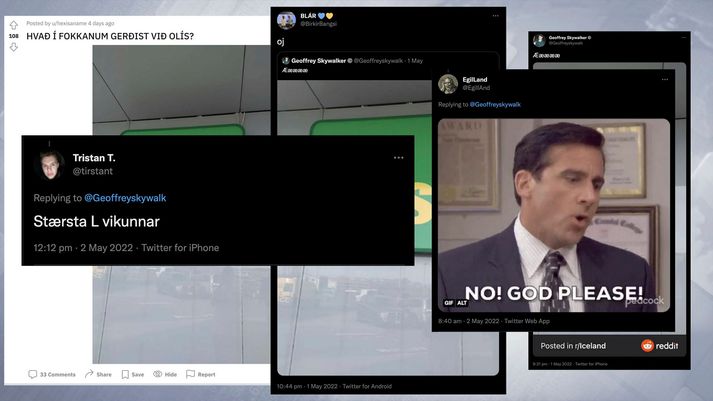This screenshot has width=713, height=401.
Task: Open EgilLand display name
Action: 475,80
